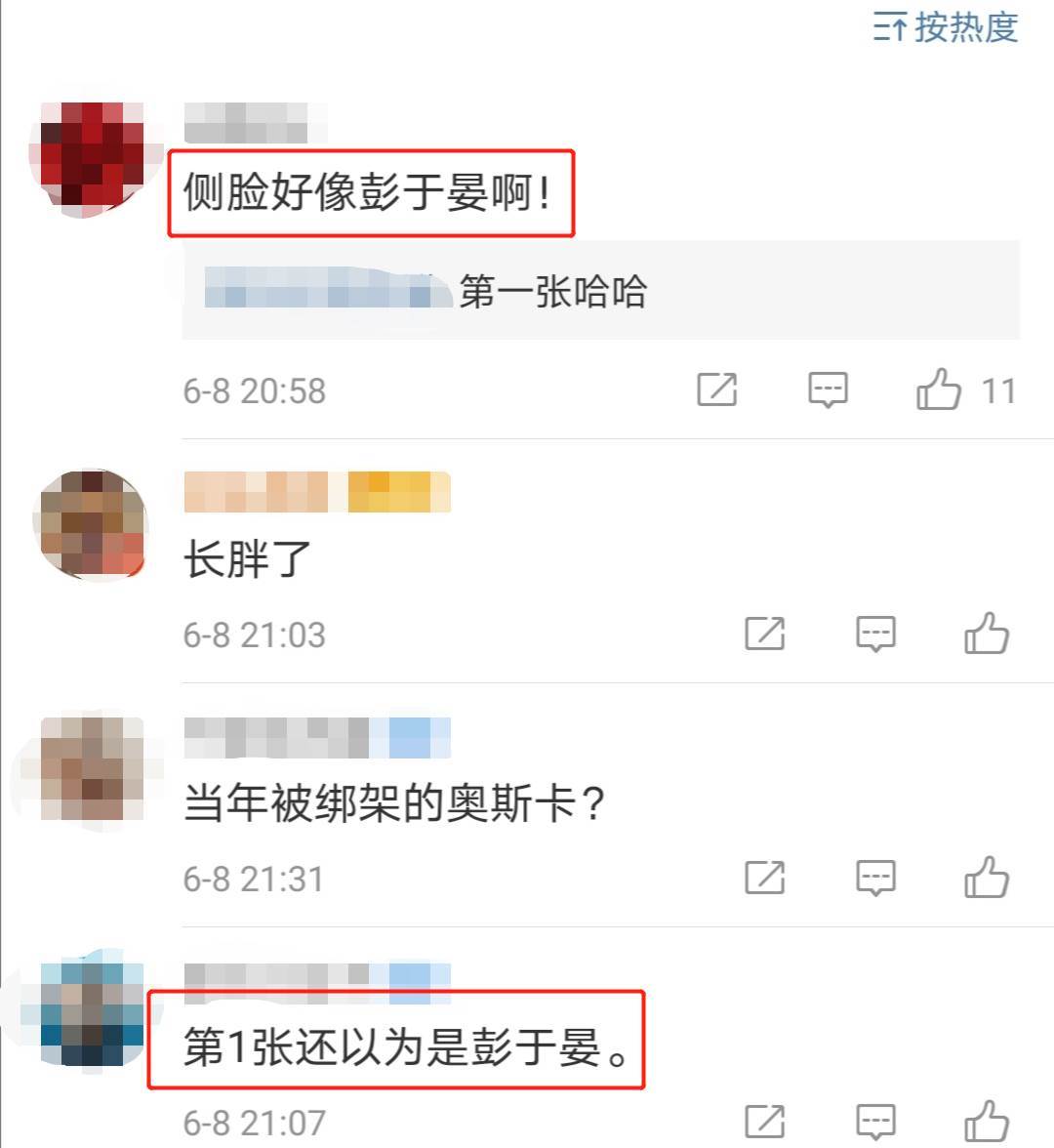Repost the comment posted at 6-8 20:58
Viewport: 1054px width, 1148px height.
pos(716,389)
